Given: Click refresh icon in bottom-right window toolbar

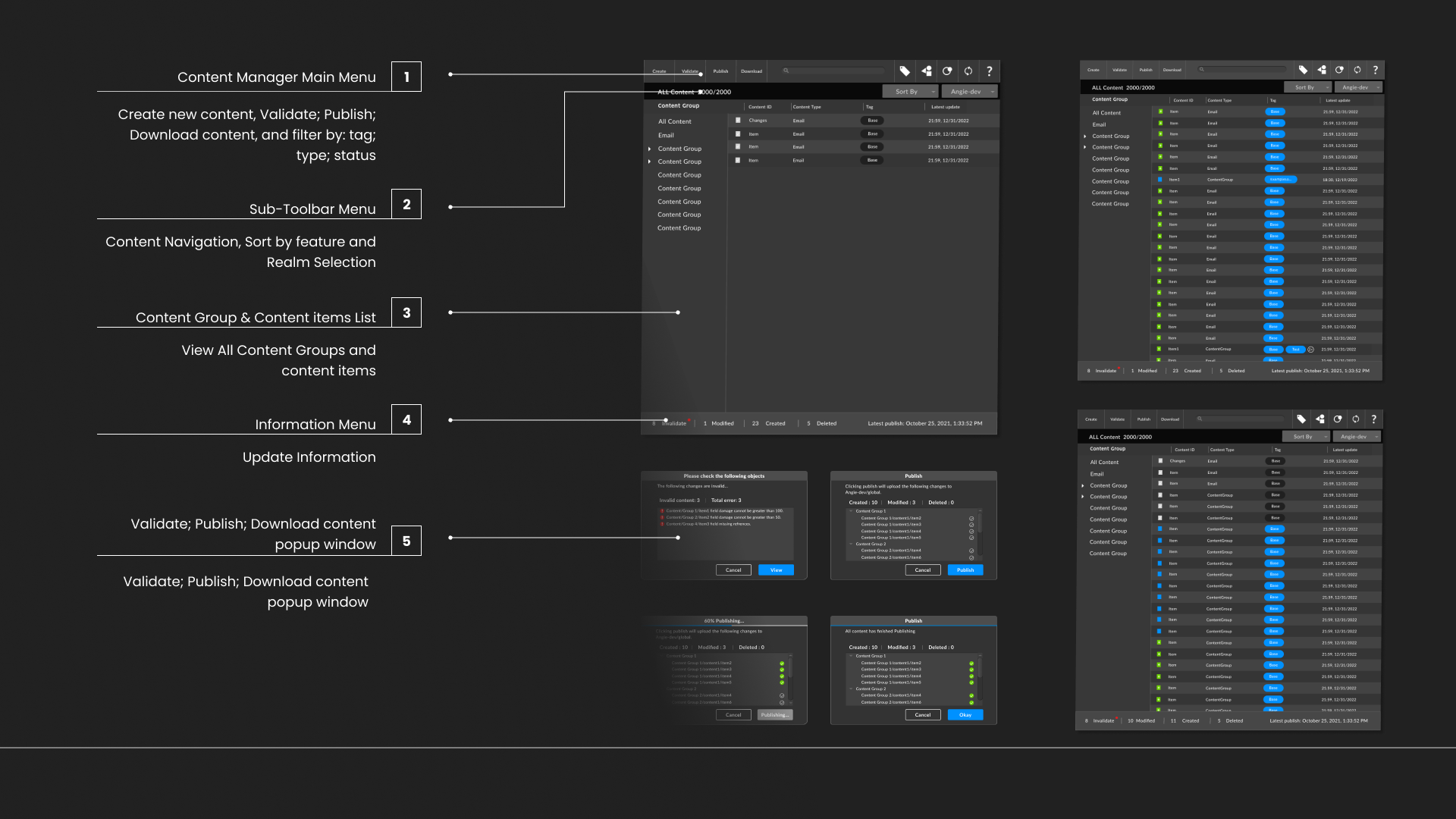Looking at the screenshot, I should 1356,419.
